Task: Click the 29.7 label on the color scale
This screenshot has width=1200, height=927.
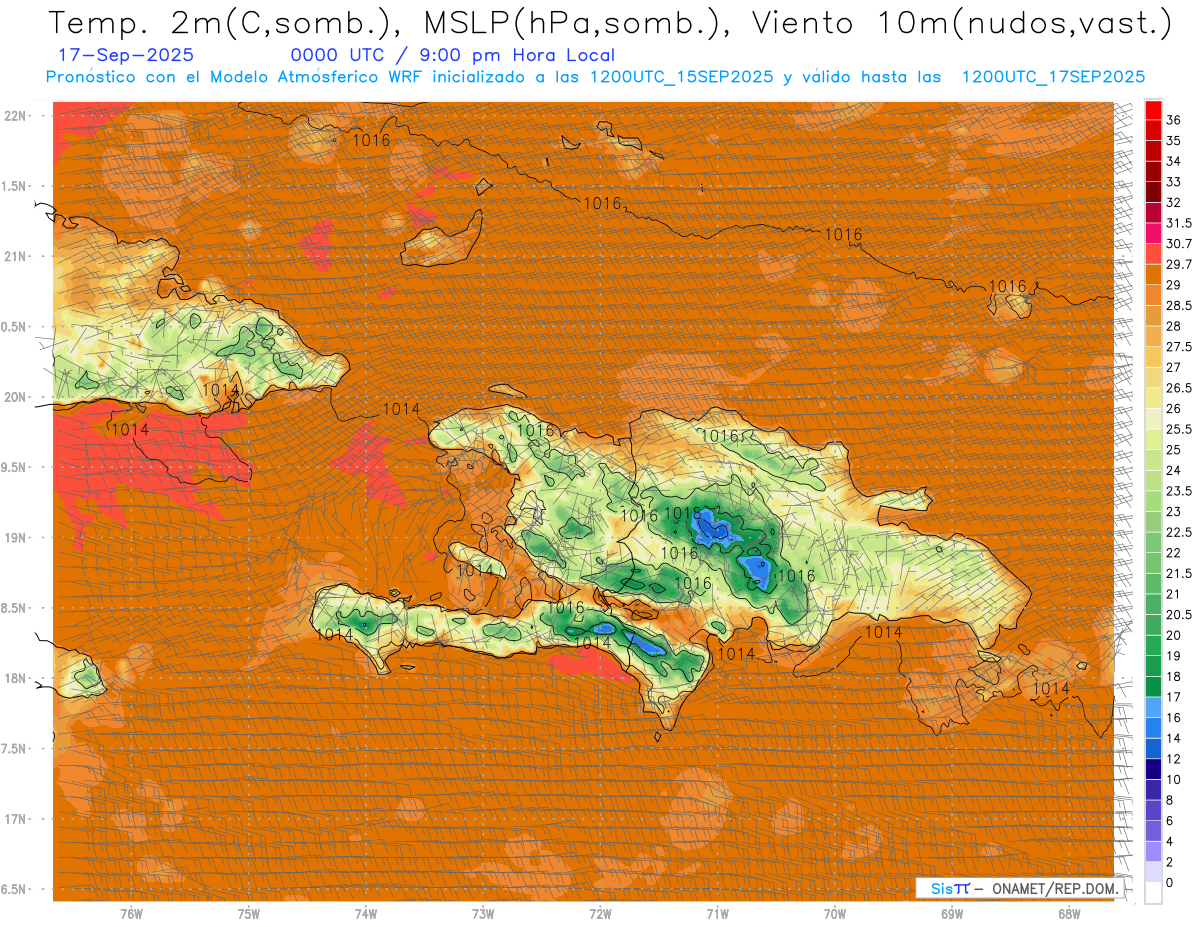Action: (x=1178, y=265)
